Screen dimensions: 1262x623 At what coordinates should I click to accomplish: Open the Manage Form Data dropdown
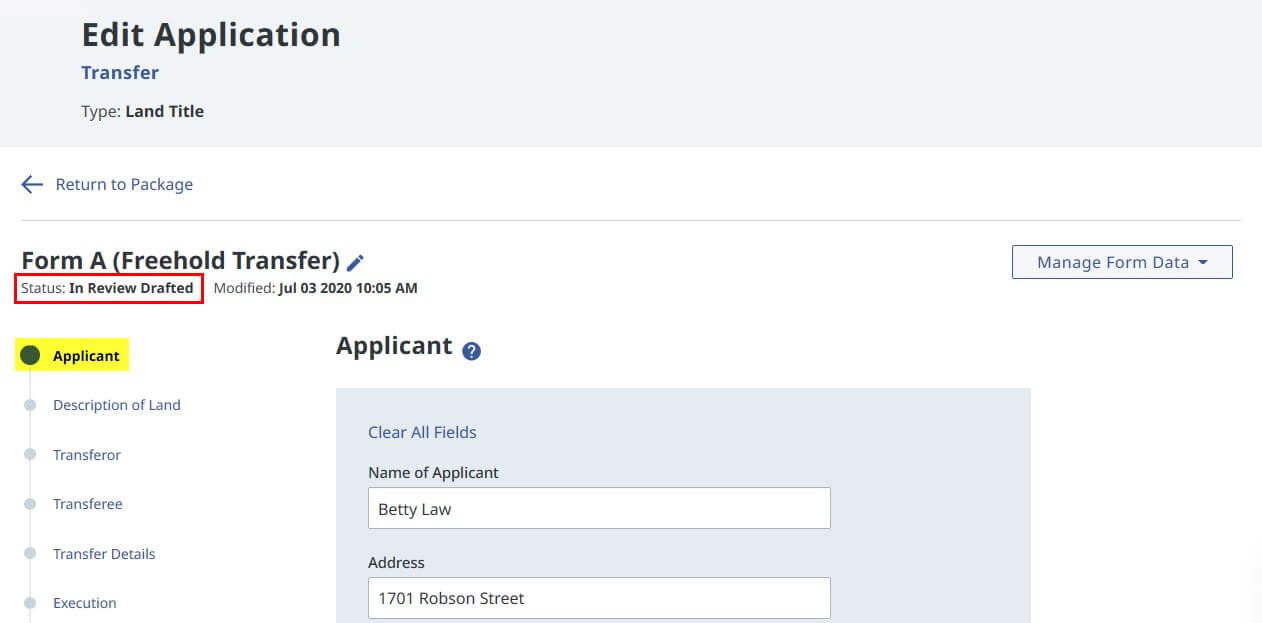tap(1112, 262)
